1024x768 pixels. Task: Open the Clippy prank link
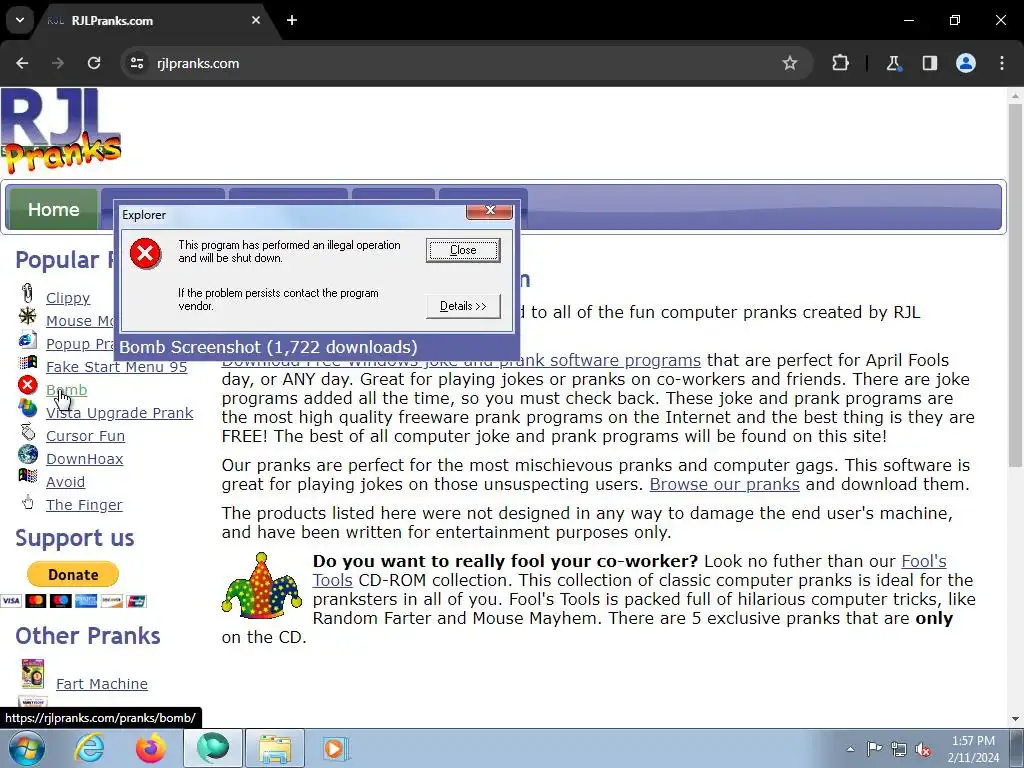[x=68, y=298]
